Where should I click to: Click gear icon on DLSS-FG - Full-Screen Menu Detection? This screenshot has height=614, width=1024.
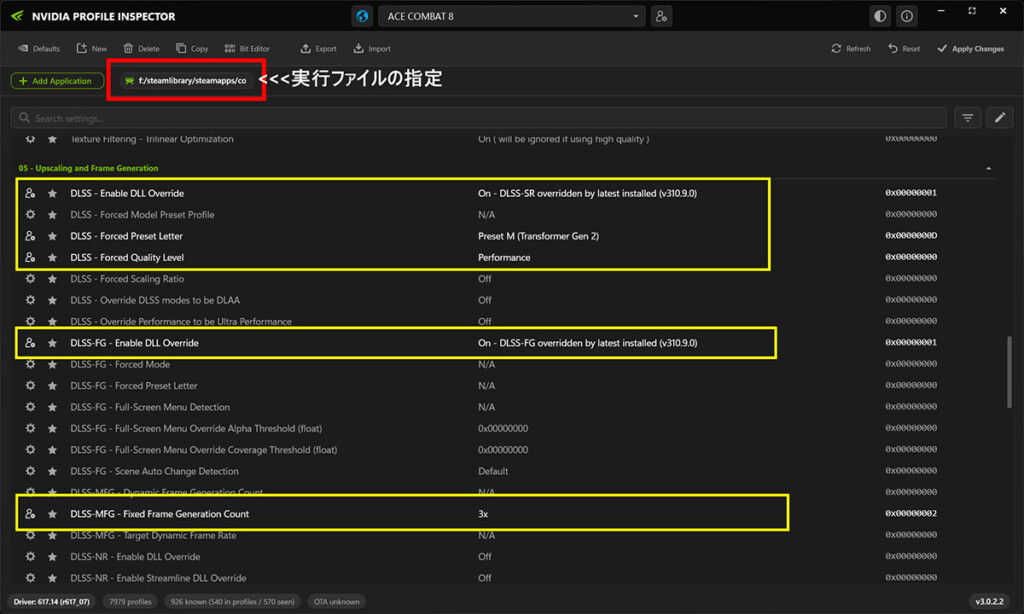tap(30, 407)
